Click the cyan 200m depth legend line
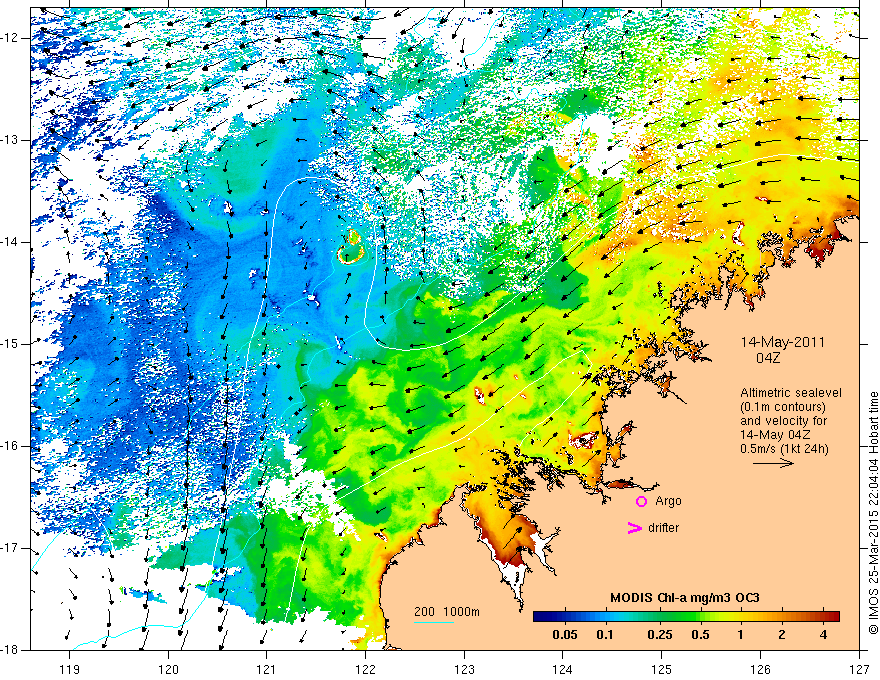 434,622
